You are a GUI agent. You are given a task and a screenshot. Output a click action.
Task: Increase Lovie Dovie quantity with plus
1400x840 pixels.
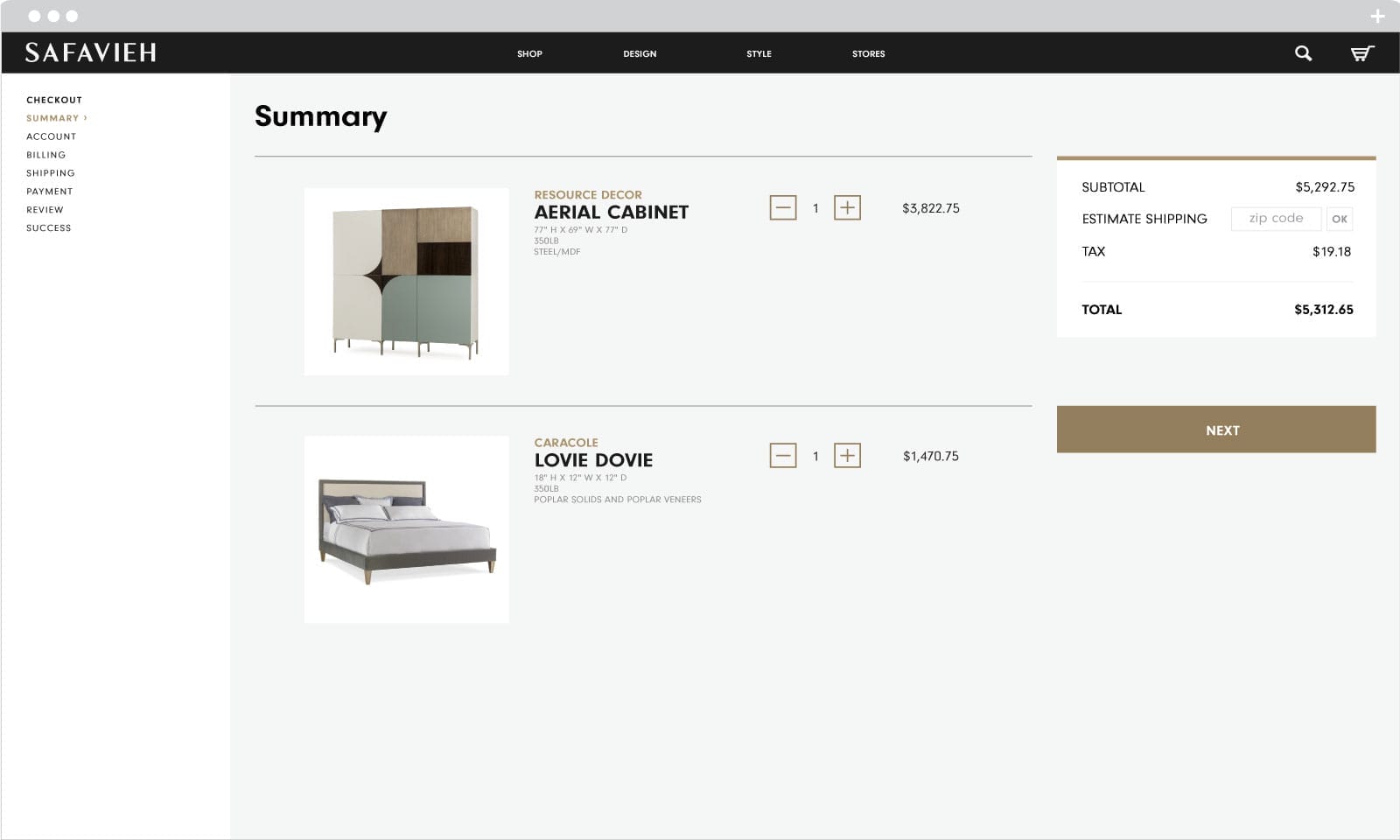[846, 456]
